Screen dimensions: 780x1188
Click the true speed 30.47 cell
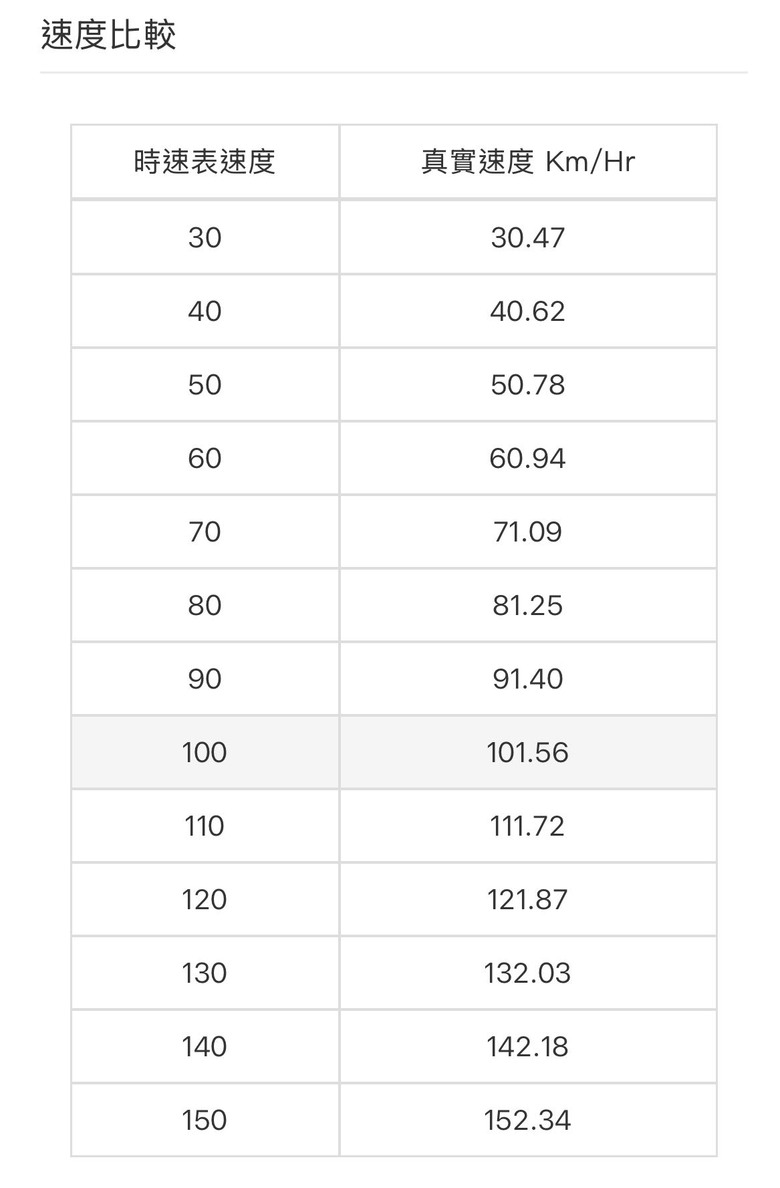click(x=528, y=238)
